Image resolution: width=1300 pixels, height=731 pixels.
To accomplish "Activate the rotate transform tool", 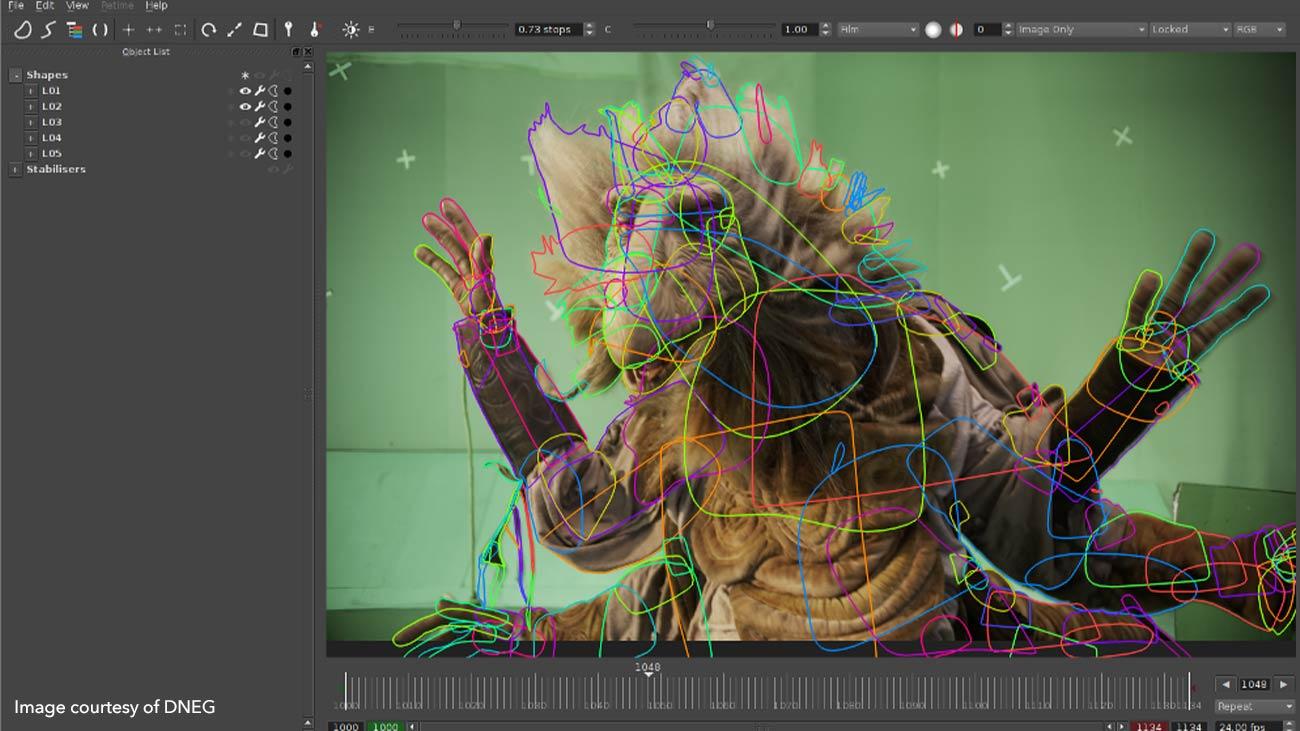I will pos(209,29).
